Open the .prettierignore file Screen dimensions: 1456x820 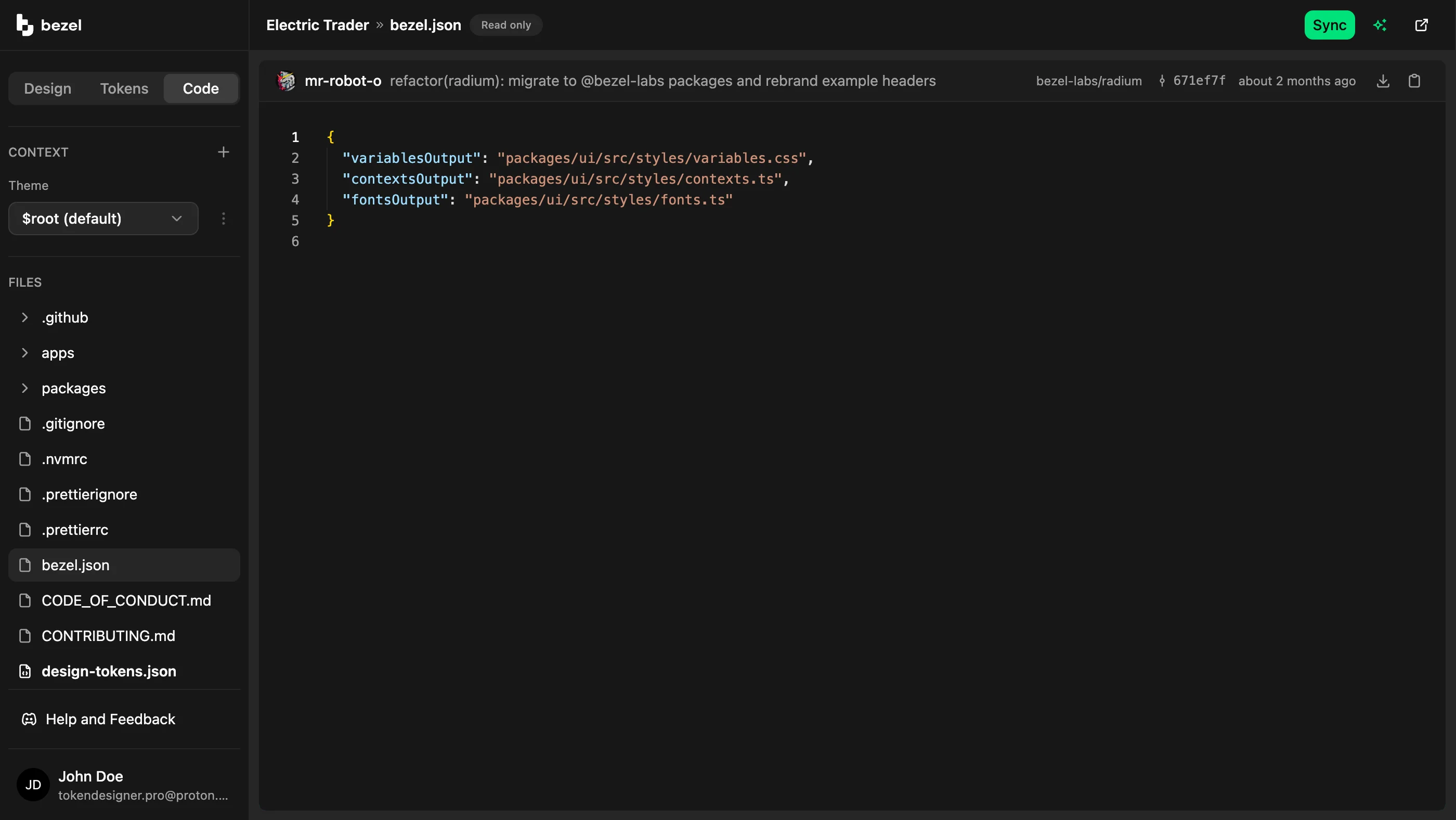click(x=124, y=494)
